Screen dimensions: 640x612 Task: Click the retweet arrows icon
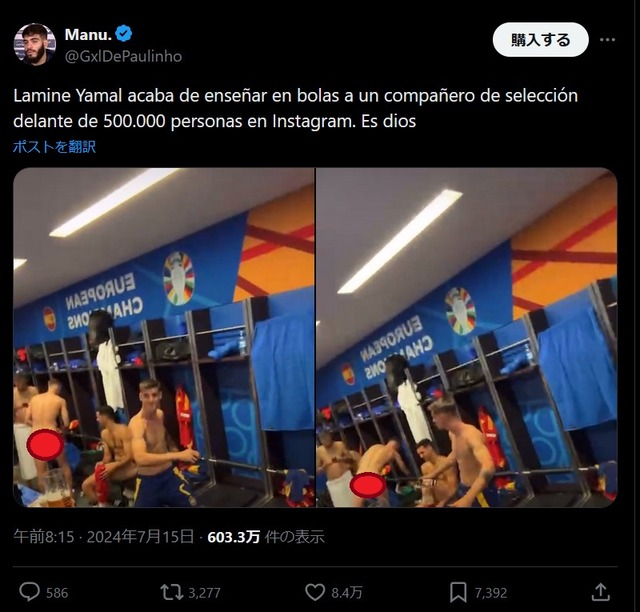pyautogui.click(x=171, y=592)
